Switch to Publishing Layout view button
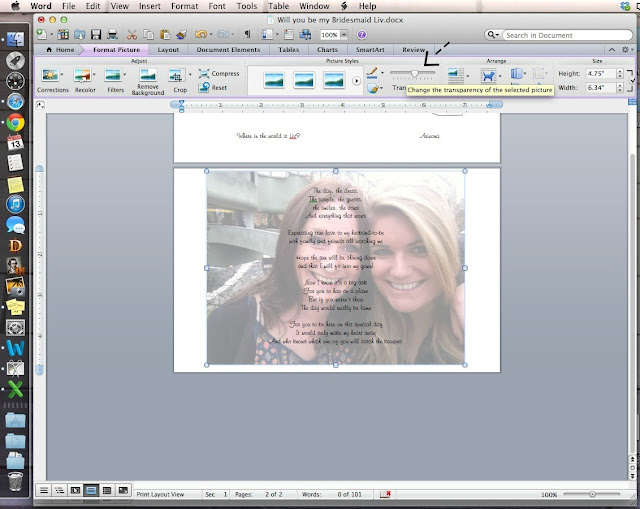The image size is (640, 509). click(x=76, y=490)
